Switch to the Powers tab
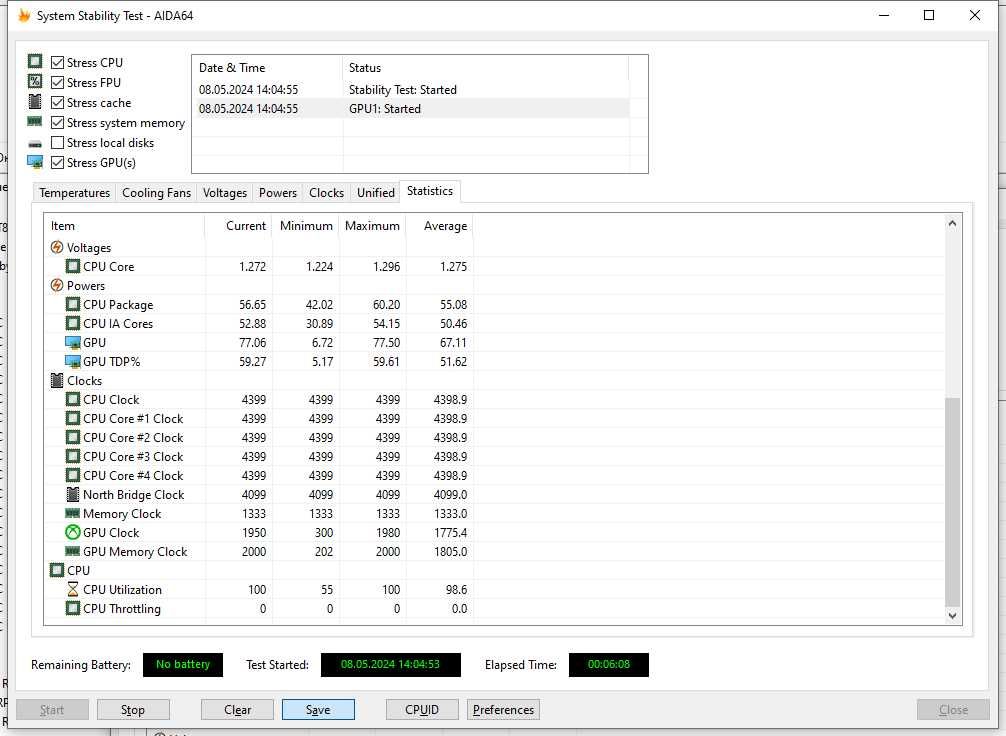The height and width of the screenshot is (736, 1006). tap(278, 193)
